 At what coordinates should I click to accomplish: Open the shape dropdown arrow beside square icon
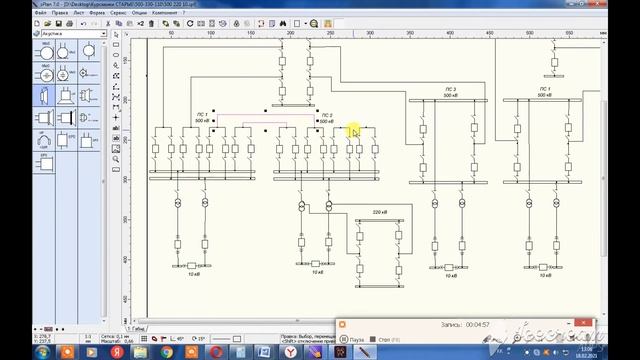pos(305,24)
